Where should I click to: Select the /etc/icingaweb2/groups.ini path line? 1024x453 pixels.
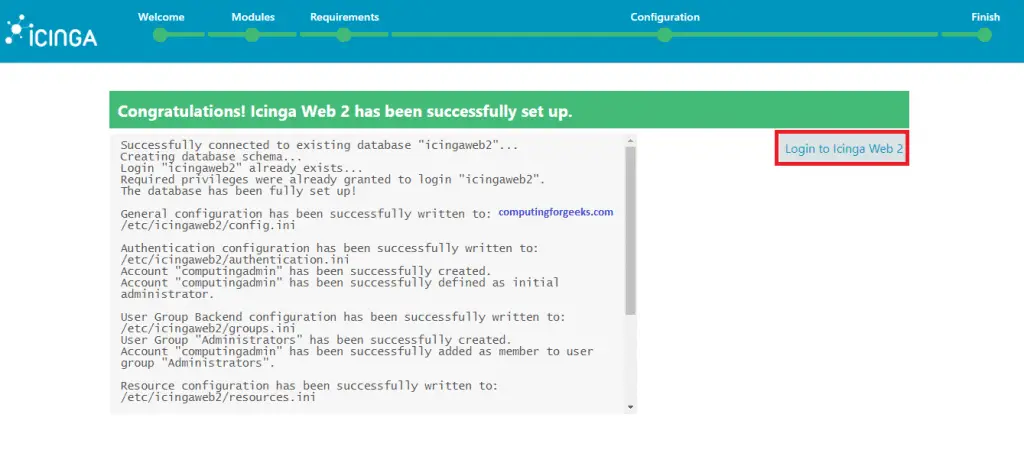pos(208,328)
